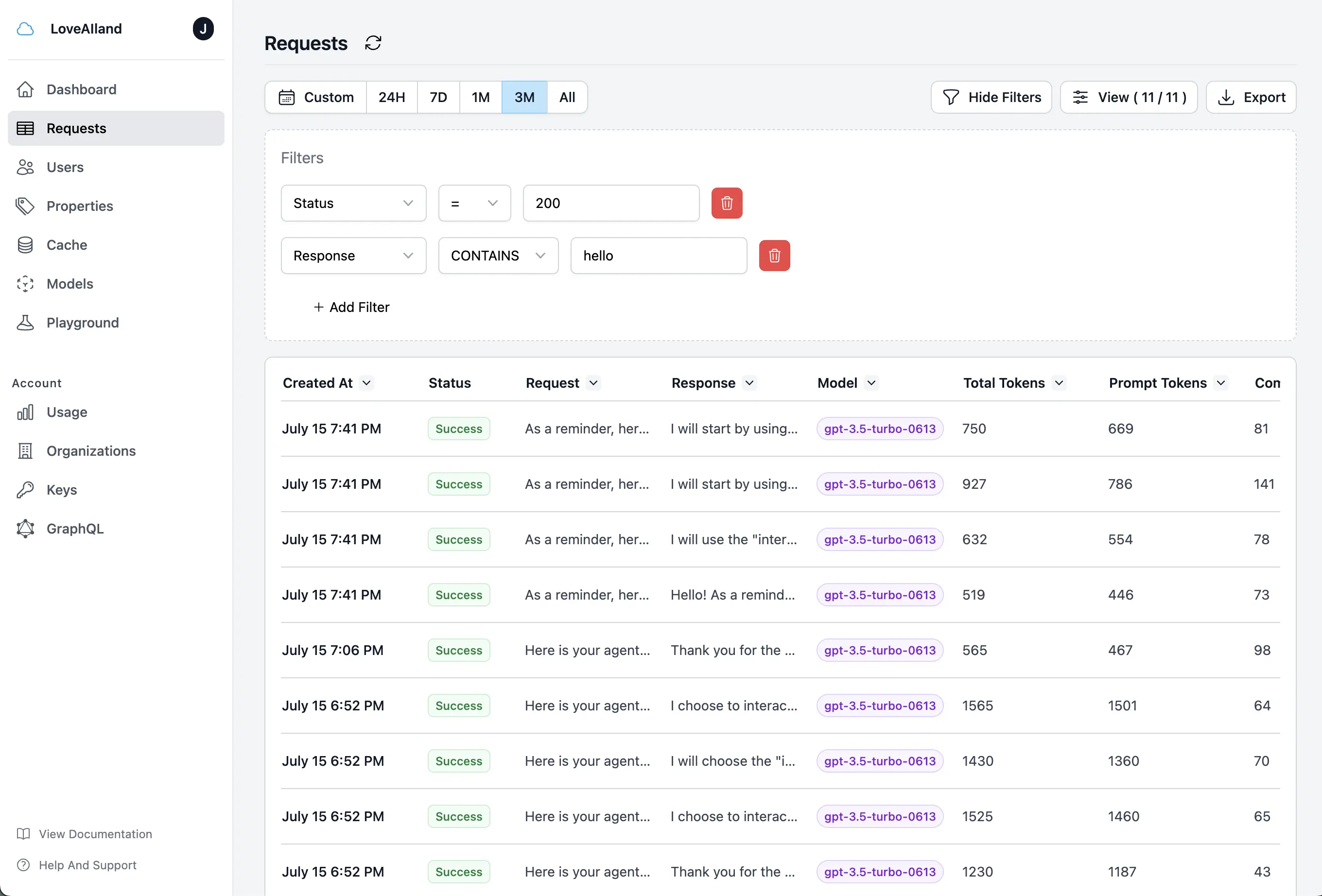The width and height of the screenshot is (1322, 896).
Task: Delete the Response contains filter
Action: point(774,255)
